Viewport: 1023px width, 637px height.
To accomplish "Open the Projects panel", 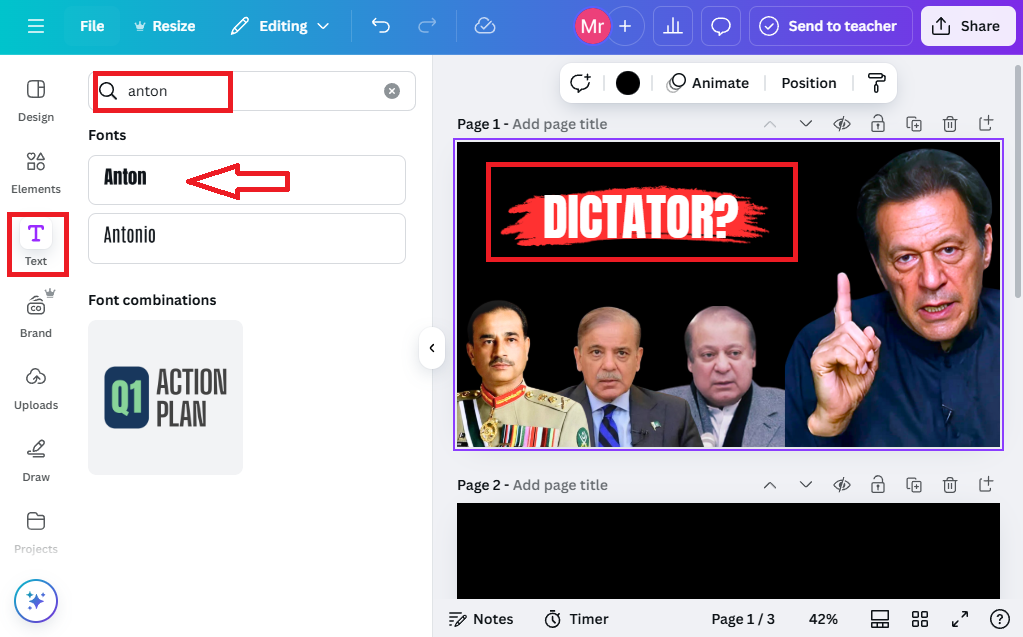I will (x=36, y=533).
